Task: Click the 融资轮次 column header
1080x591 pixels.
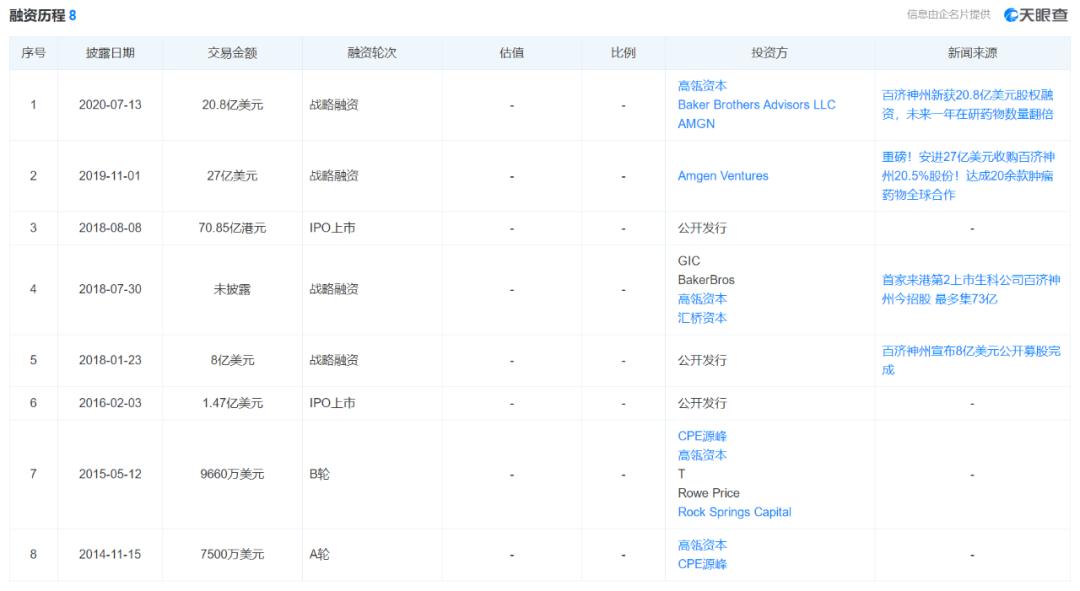Action: tap(372, 53)
